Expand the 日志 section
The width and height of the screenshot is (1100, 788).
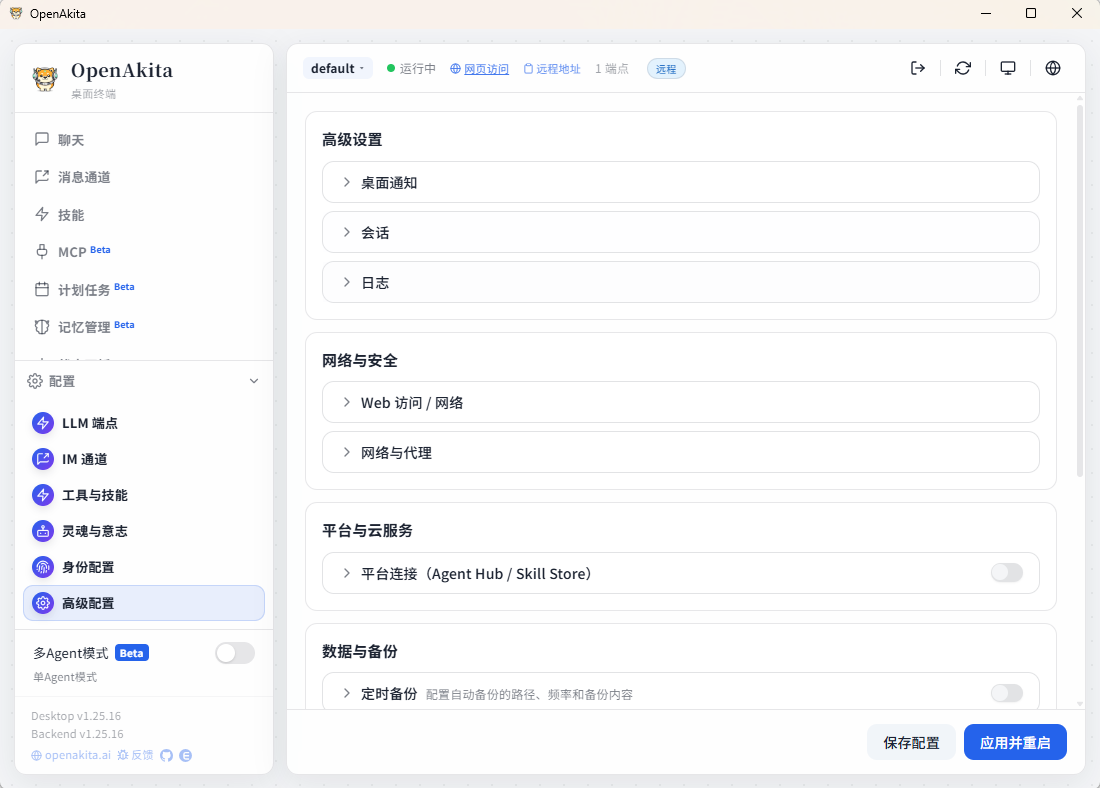(680, 282)
